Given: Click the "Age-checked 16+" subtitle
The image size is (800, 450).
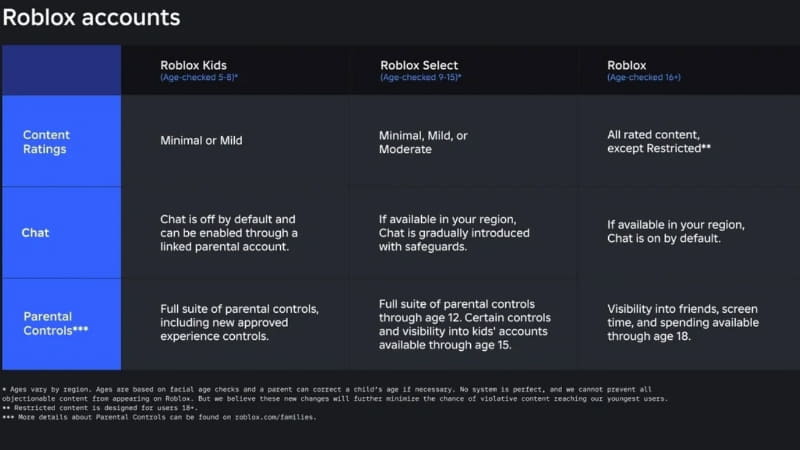Looking at the screenshot, I should (644, 77).
